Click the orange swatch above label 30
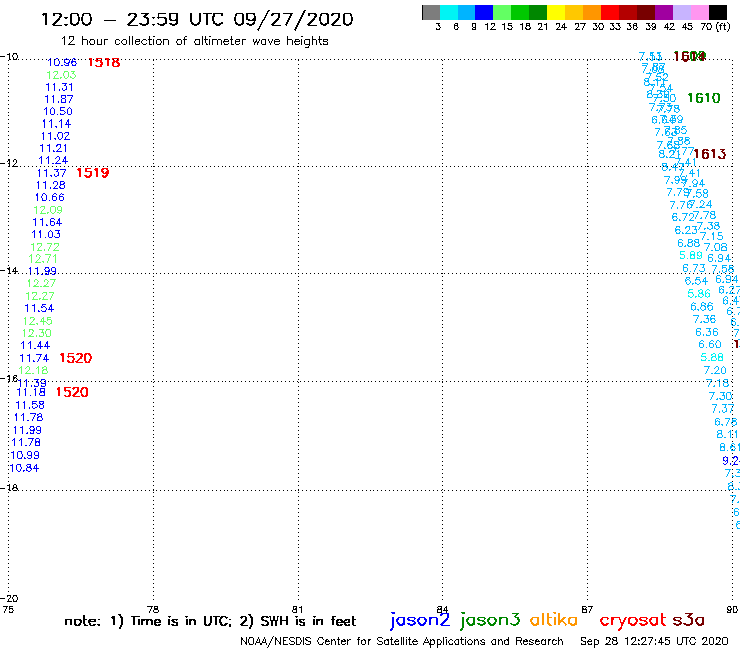Viewport: 740px width, 650px height. (x=592, y=12)
